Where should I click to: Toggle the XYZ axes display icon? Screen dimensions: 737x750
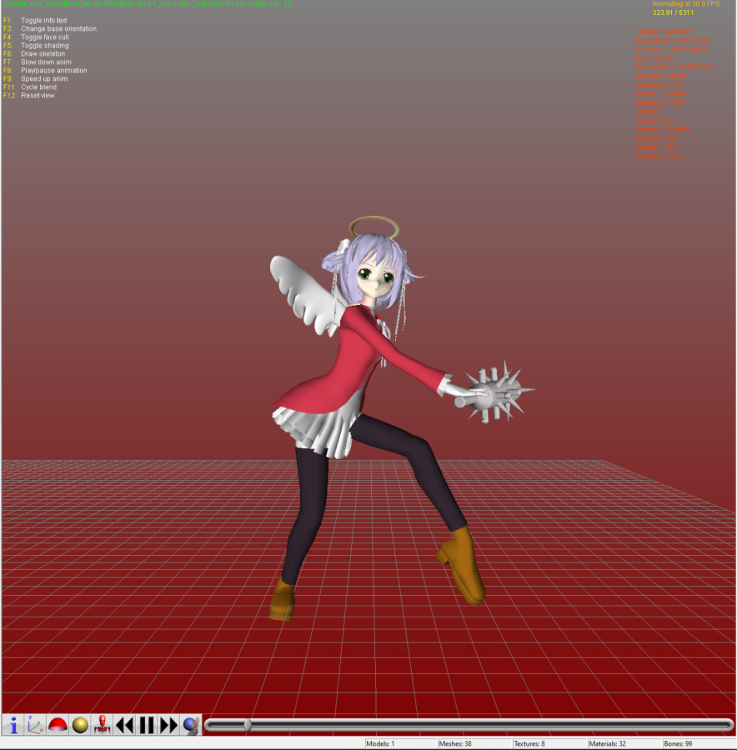35,725
